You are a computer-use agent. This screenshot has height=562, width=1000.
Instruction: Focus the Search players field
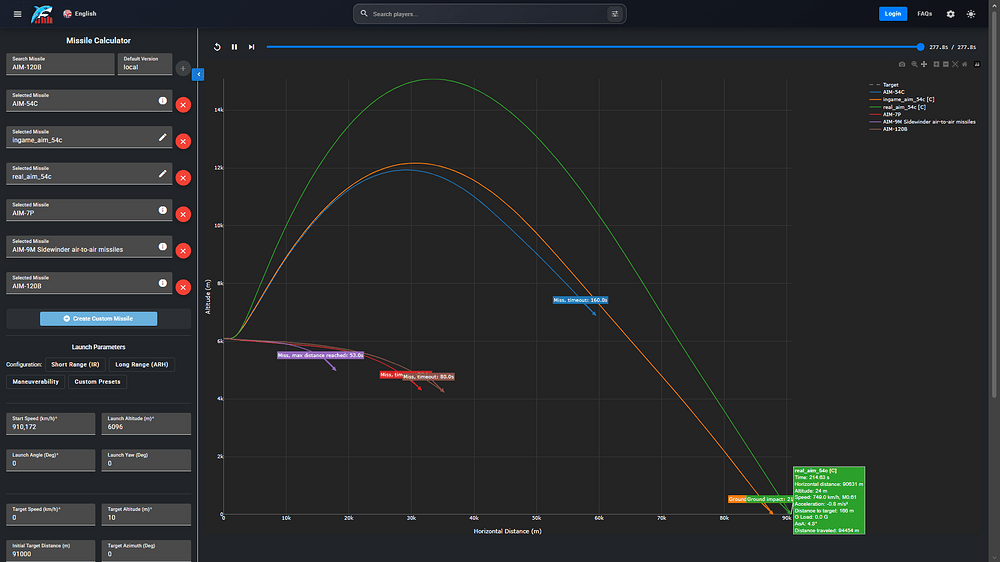click(x=488, y=13)
